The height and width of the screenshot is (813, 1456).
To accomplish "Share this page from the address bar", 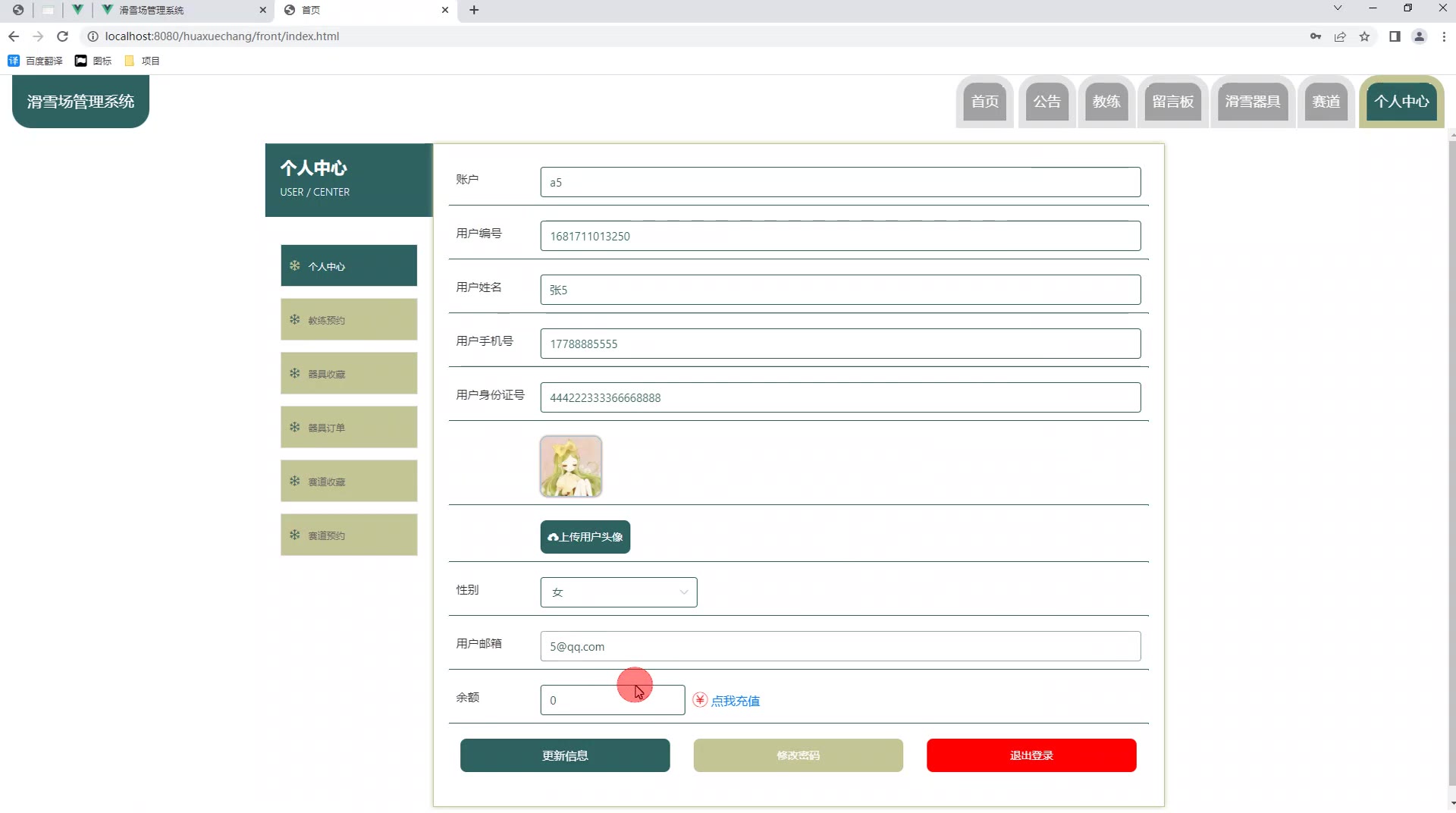I will click(1340, 36).
